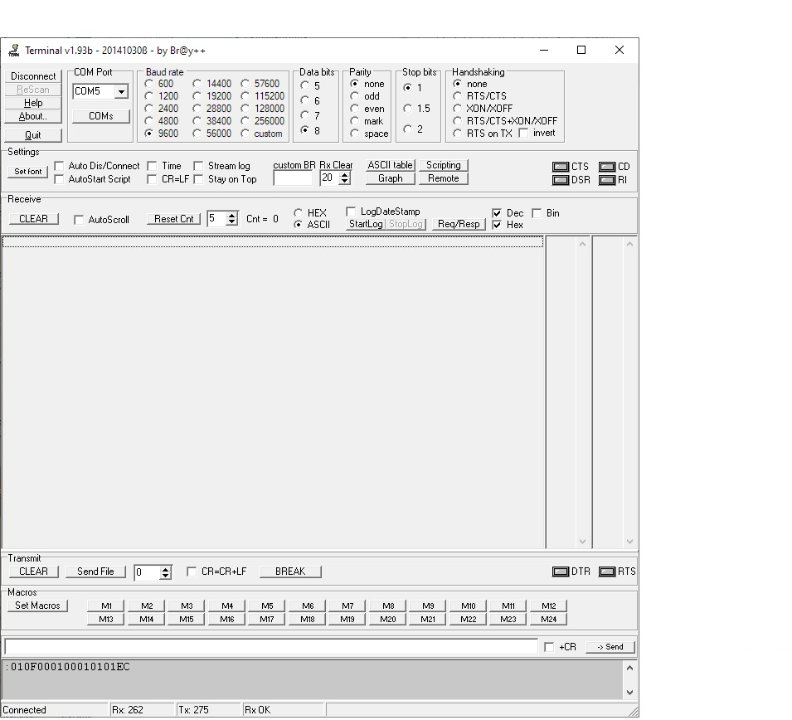
Task: Click the Terminal app icon in title bar
Action: pos(14,50)
